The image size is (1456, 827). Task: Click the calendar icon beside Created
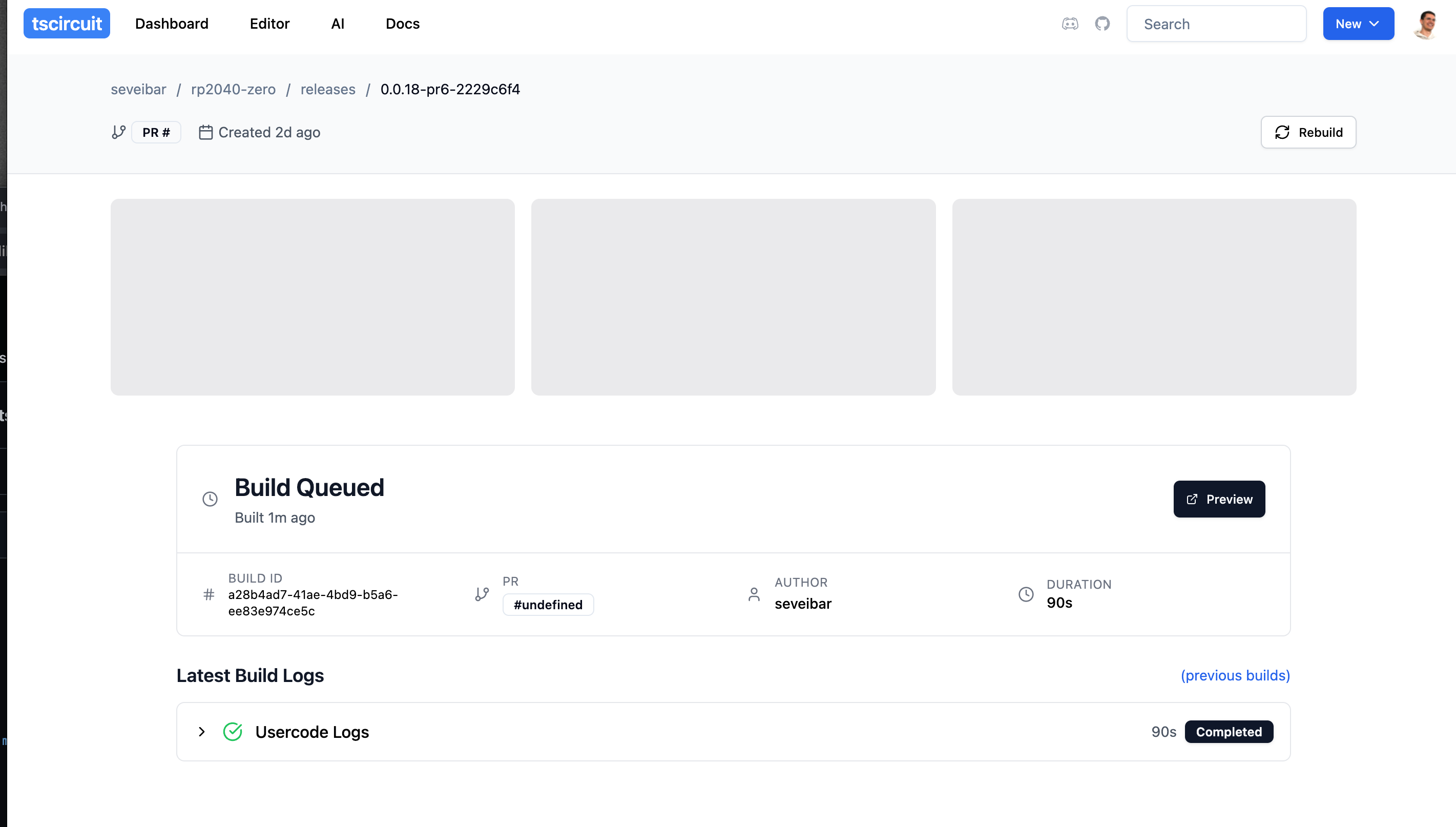(x=205, y=132)
